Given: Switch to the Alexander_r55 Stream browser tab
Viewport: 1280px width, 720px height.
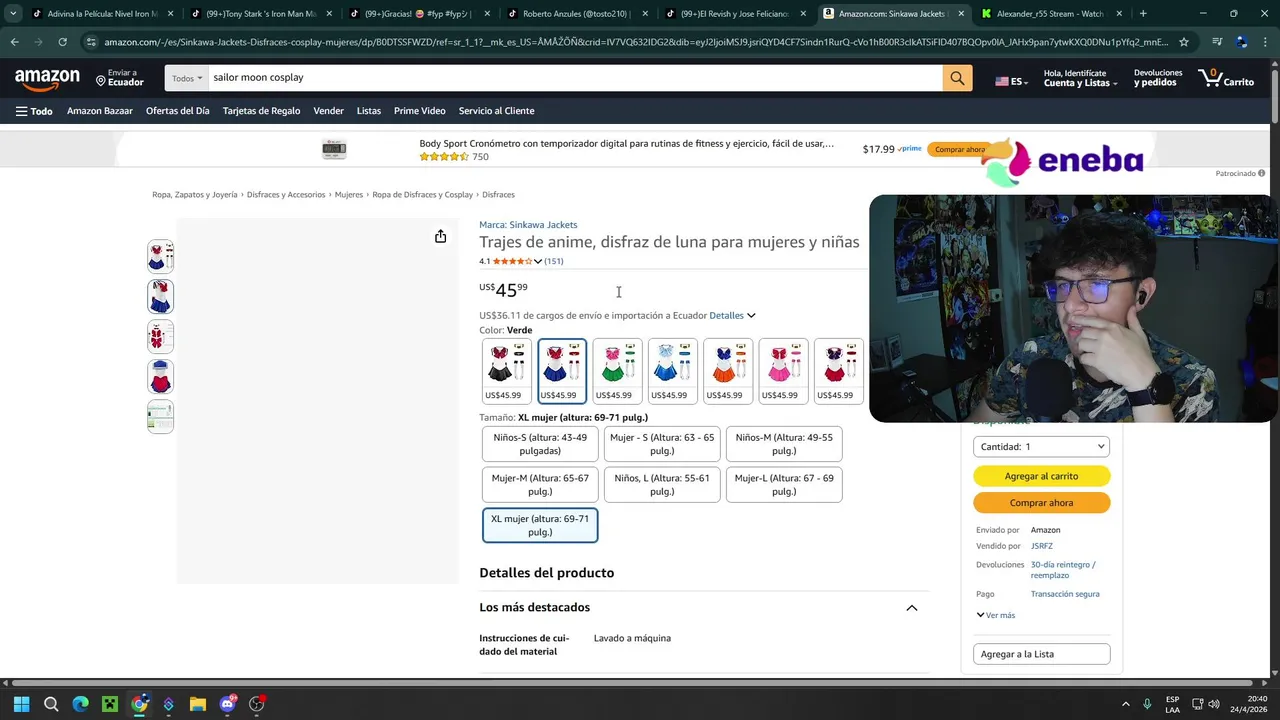Looking at the screenshot, I should 1050,14.
